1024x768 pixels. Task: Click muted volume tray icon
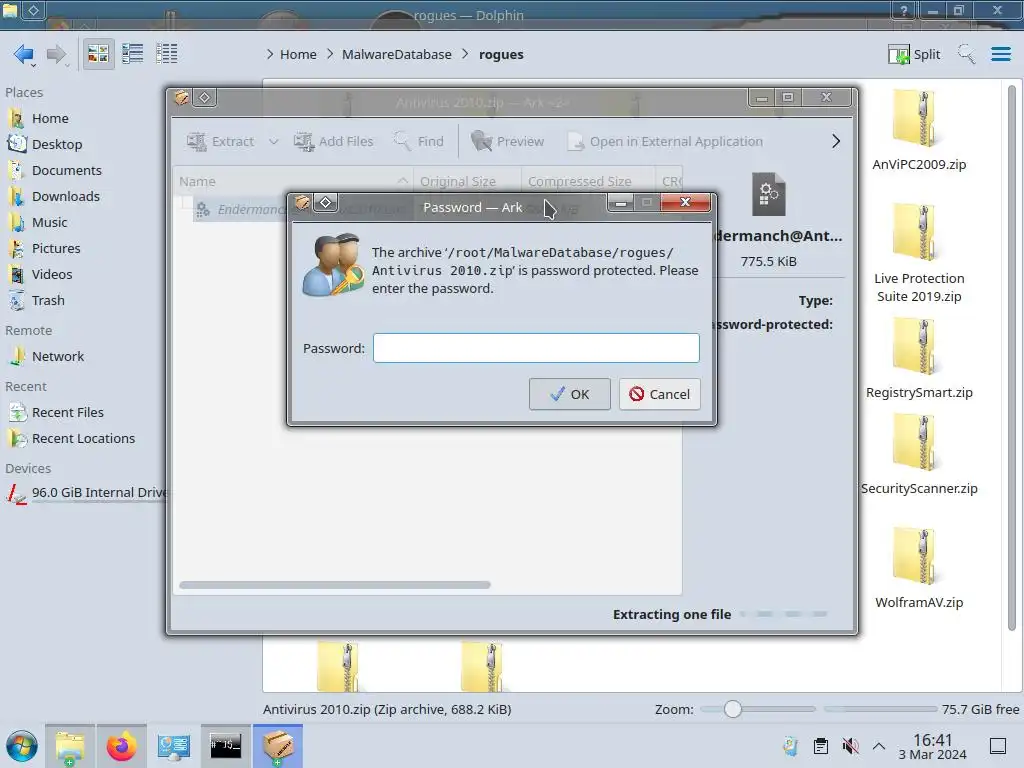(850, 746)
